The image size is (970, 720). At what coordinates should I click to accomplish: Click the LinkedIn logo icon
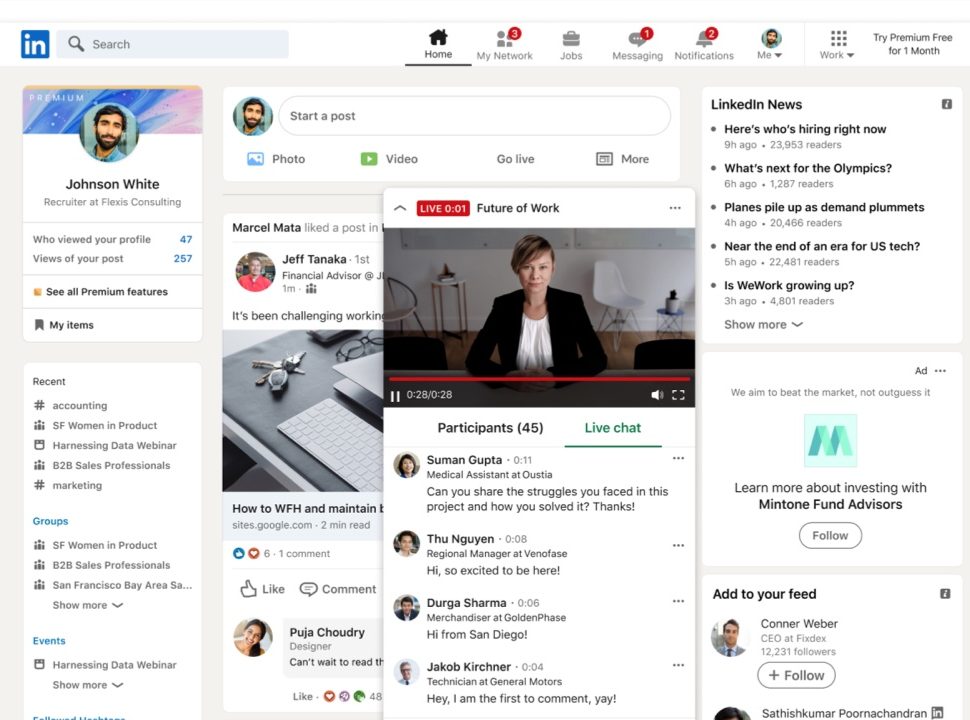pyautogui.click(x=35, y=44)
